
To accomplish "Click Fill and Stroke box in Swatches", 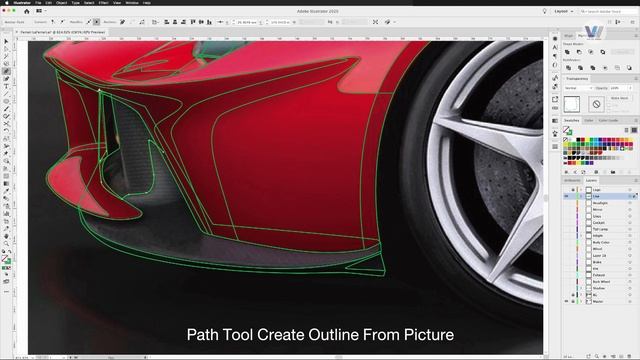I will [x=567, y=131].
